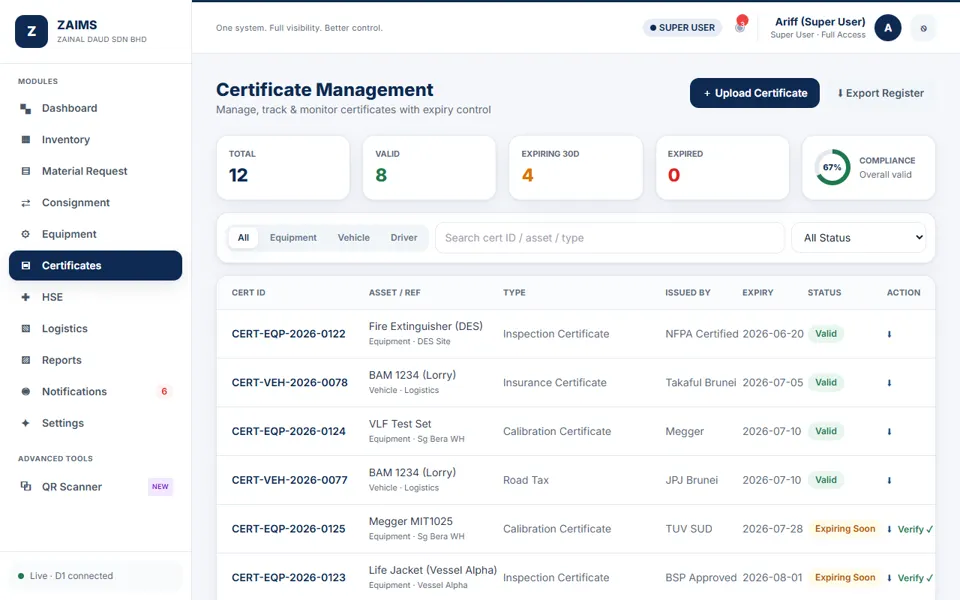The width and height of the screenshot is (960, 600).
Task: Click the Settings sidebar icon
Action: (x=26, y=423)
